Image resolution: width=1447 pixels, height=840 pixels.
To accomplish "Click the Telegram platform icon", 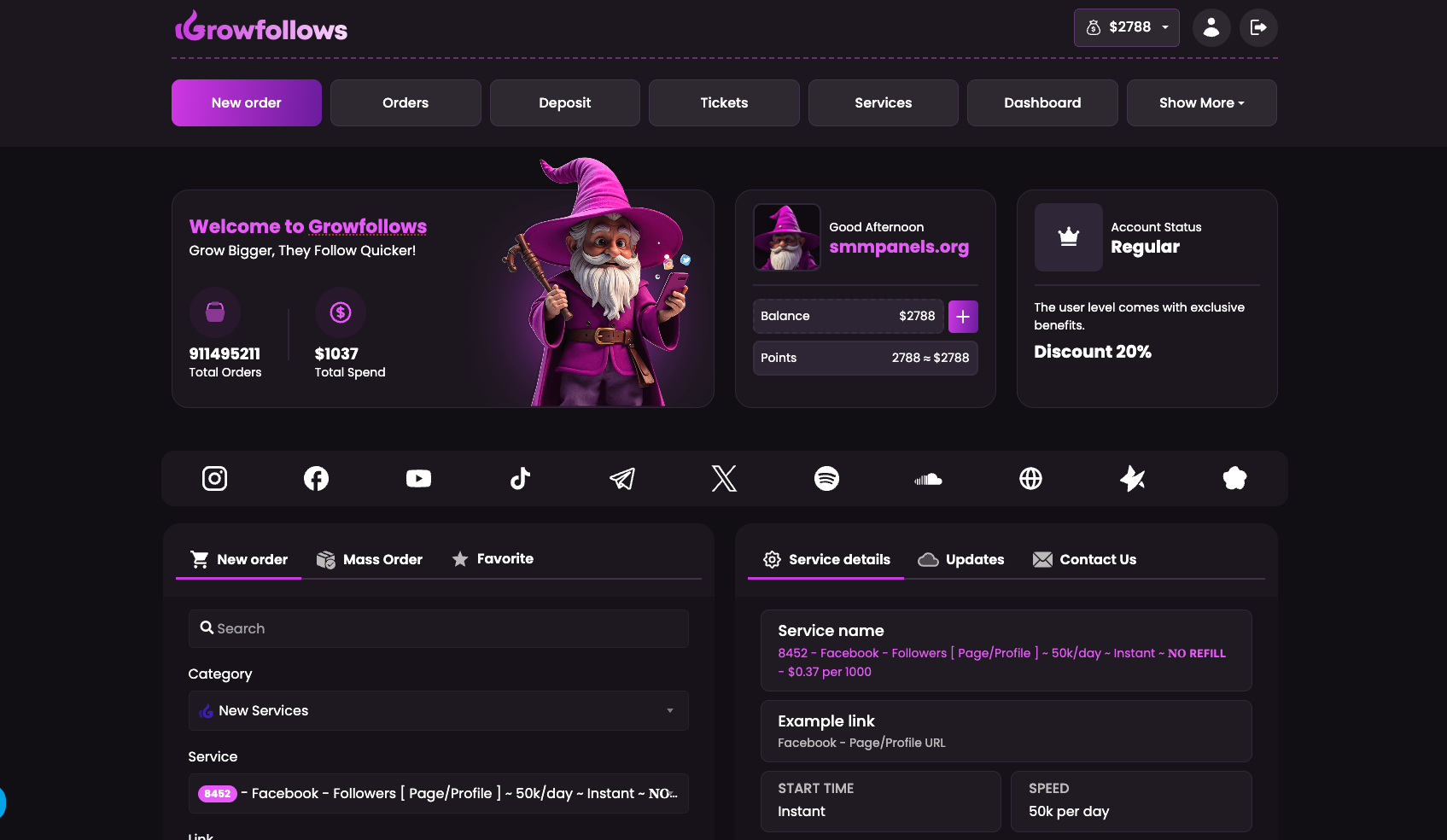I will (622, 478).
